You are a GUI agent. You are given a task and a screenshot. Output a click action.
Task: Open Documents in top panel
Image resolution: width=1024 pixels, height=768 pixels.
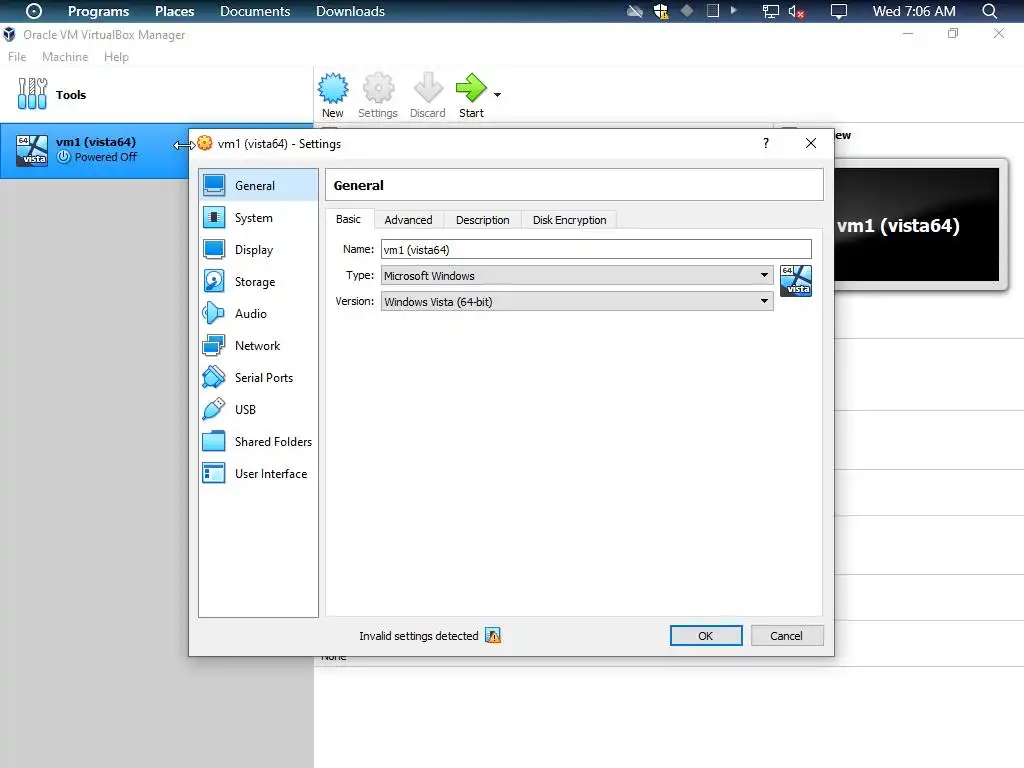pos(255,11)
